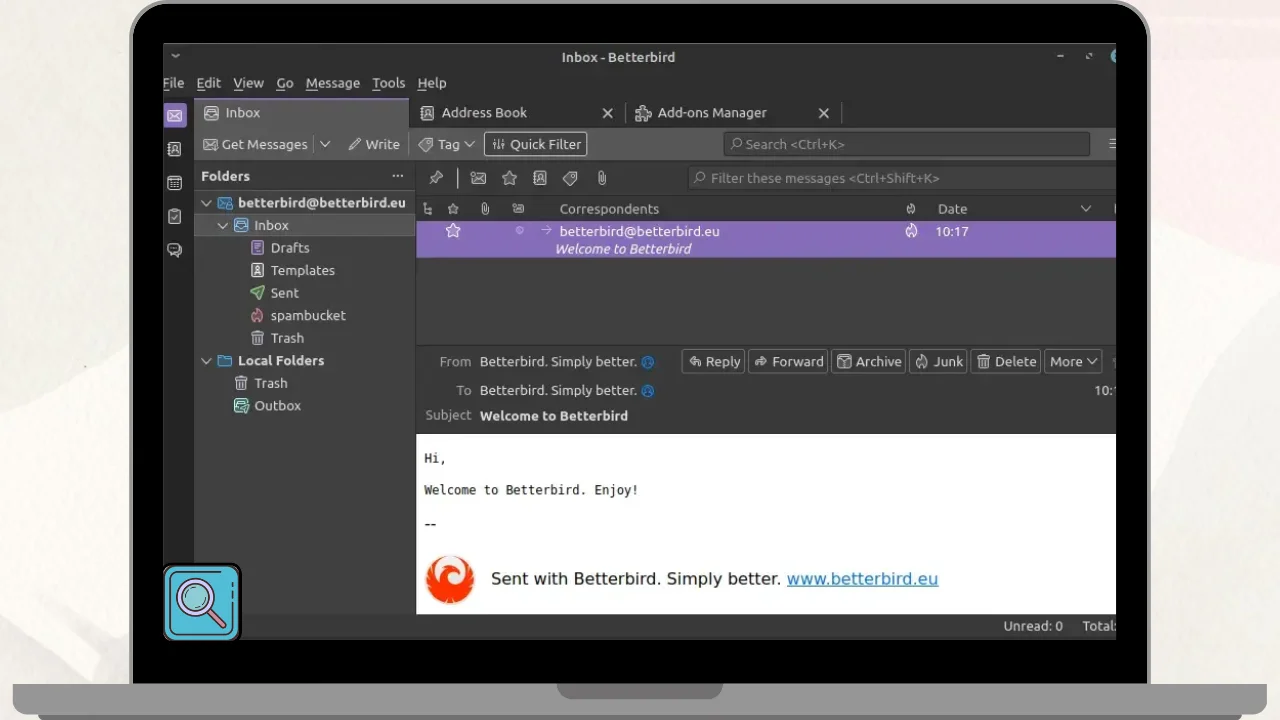
Task: Open the Address Book from the left sidebar
Action: coord(175,149)
